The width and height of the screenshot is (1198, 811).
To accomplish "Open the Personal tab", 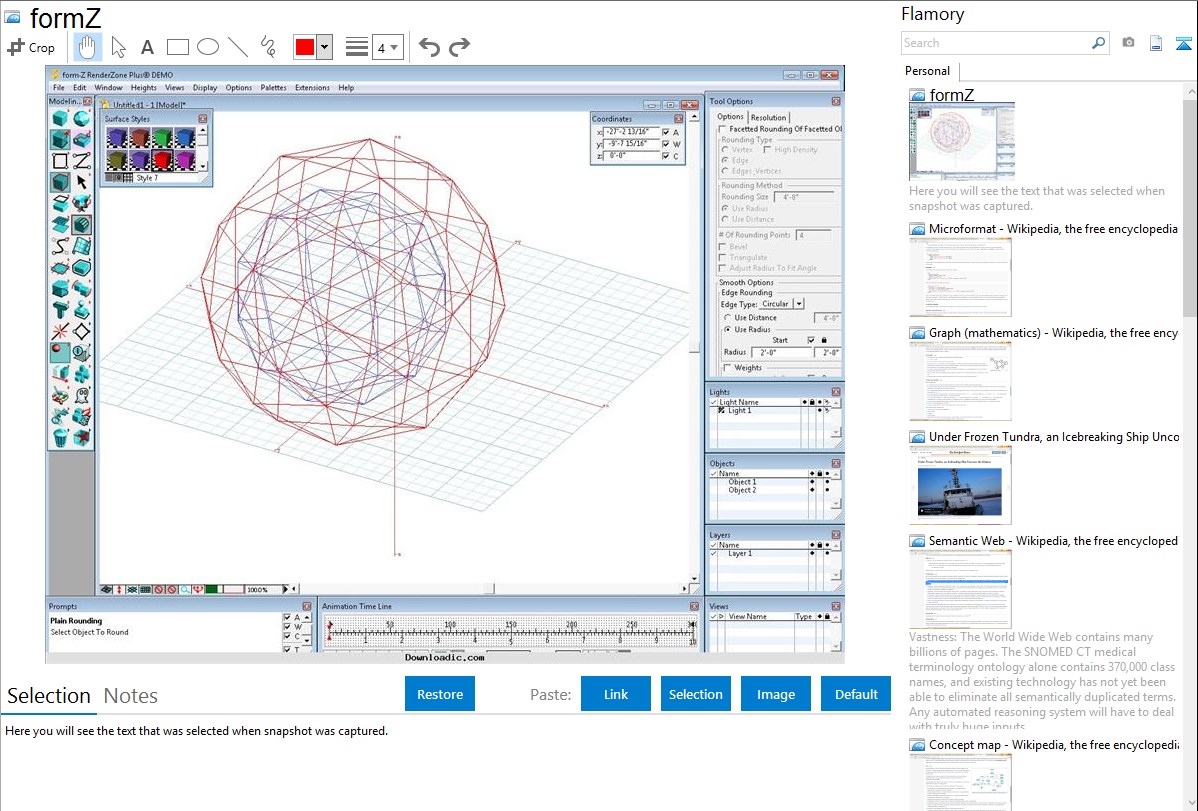I will pos(928,70).
